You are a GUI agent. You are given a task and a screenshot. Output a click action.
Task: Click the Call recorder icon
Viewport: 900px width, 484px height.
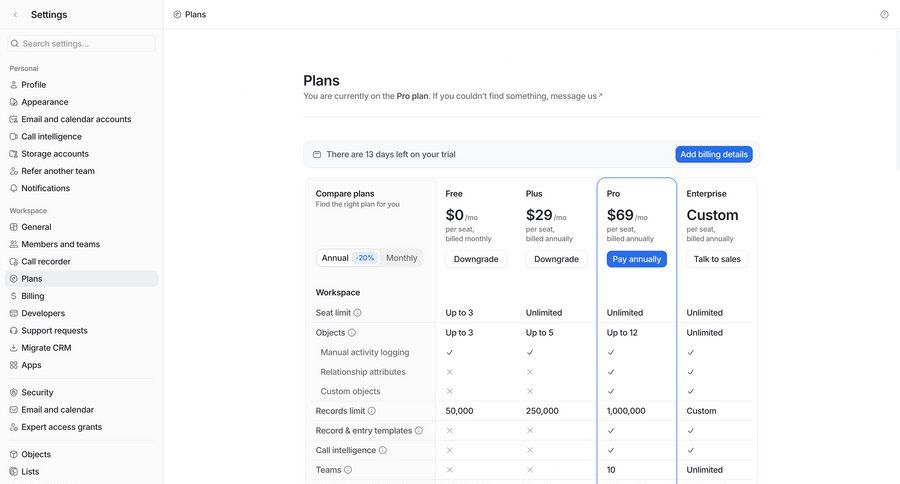tap(14, 262)
